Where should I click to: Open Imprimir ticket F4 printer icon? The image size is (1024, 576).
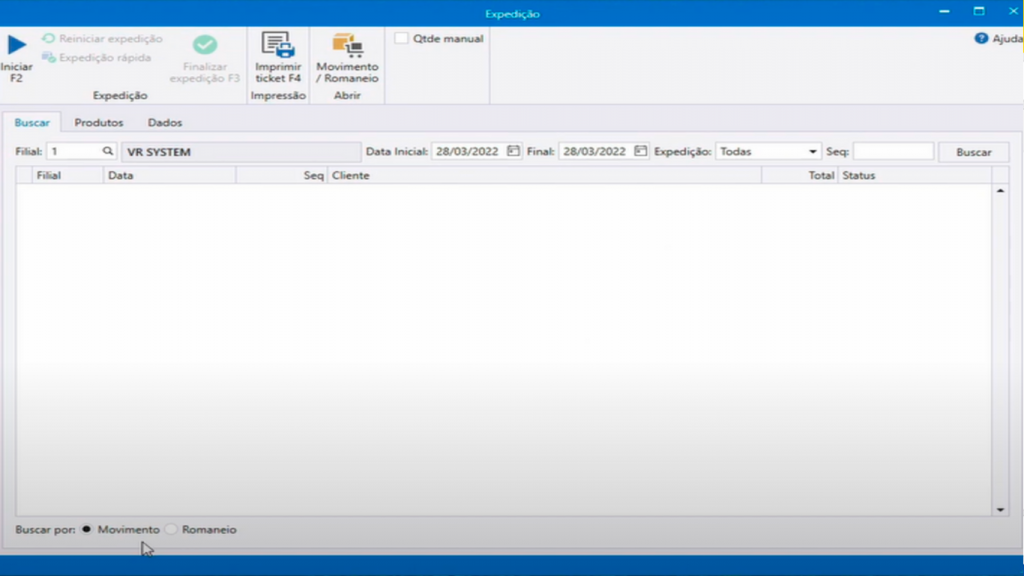click(277, 45)
